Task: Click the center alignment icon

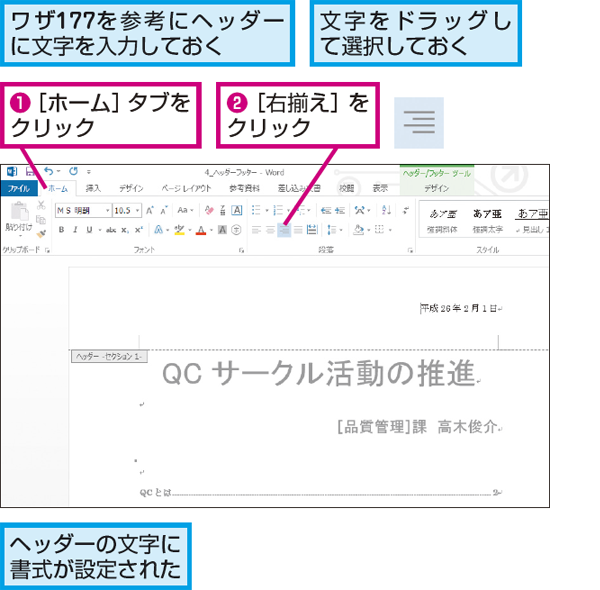Action: click(x=270, y=230)
